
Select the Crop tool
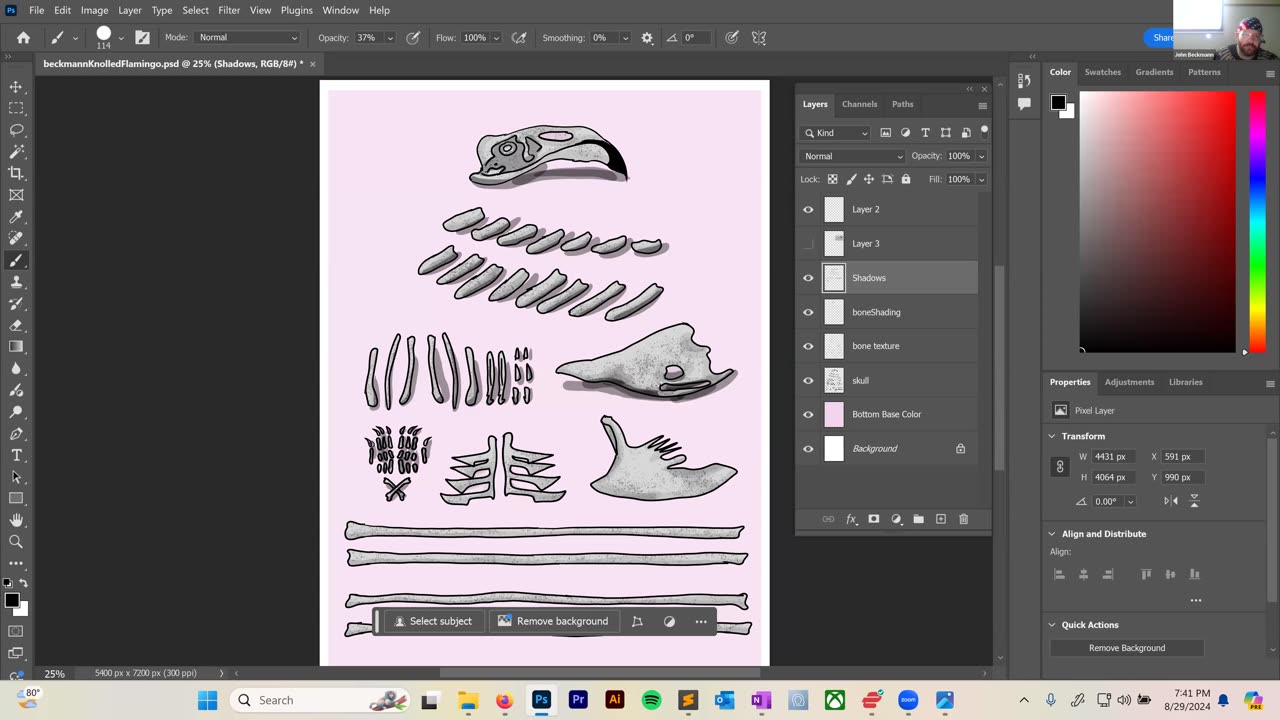[16, 173]
